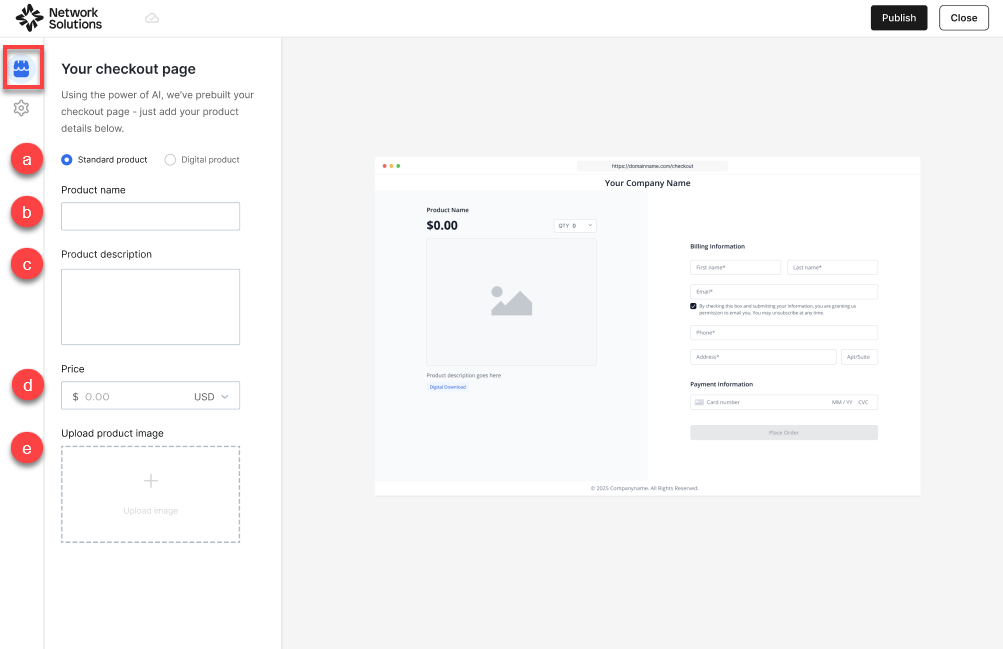This screenshot has width=1003, height=649.
Task: Open the USD currency dropdown
Action: [x=211, y=396]
